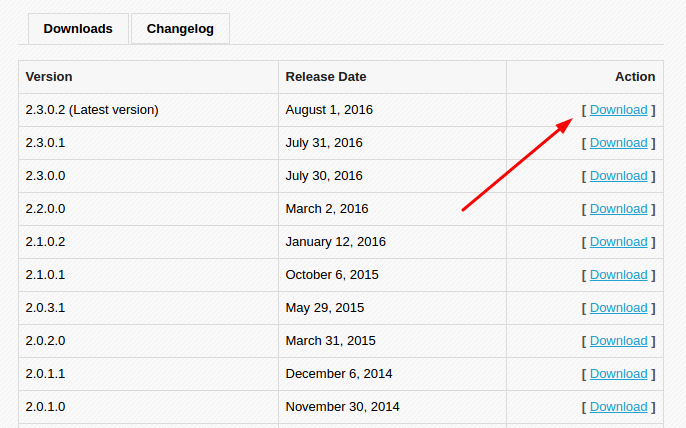Viewport: 686px width, 428px height.
Task: Select the March 2, 2016 date cell
Action: 392,209
